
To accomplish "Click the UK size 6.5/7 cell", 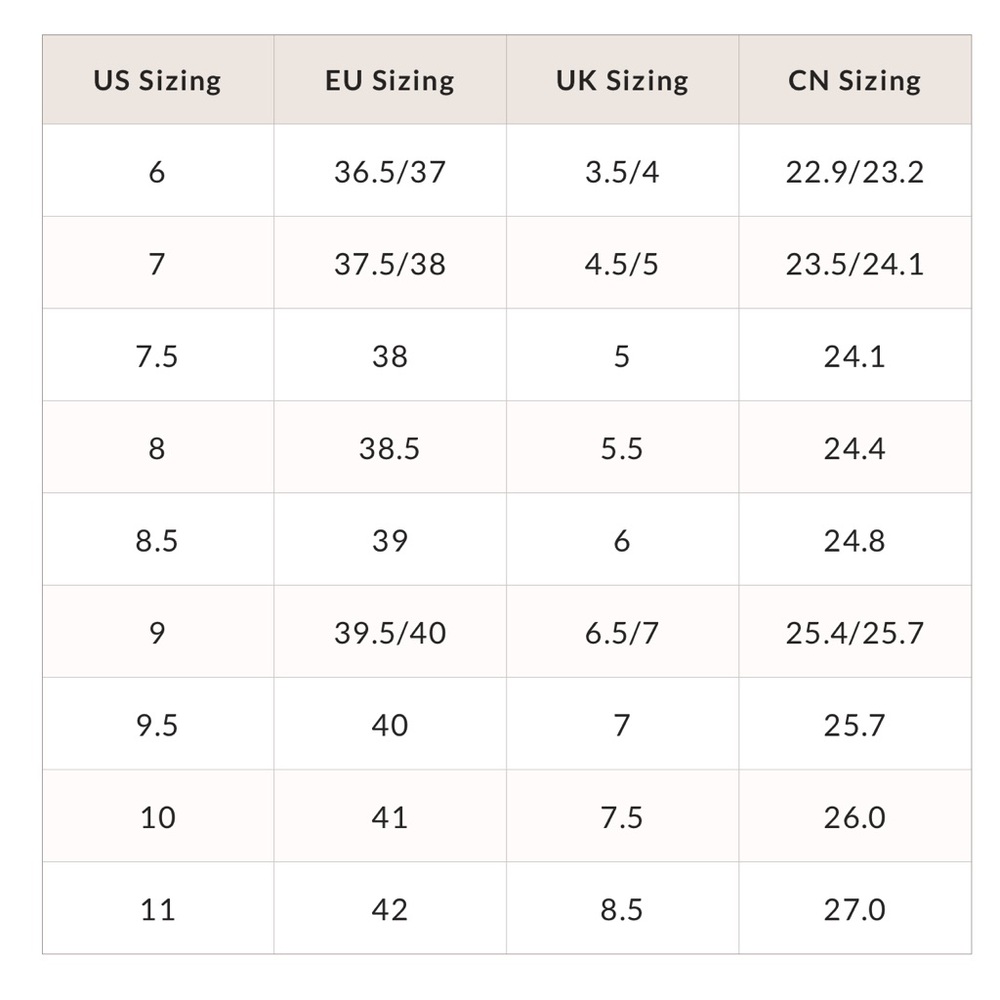I will (x=622, y=632).
